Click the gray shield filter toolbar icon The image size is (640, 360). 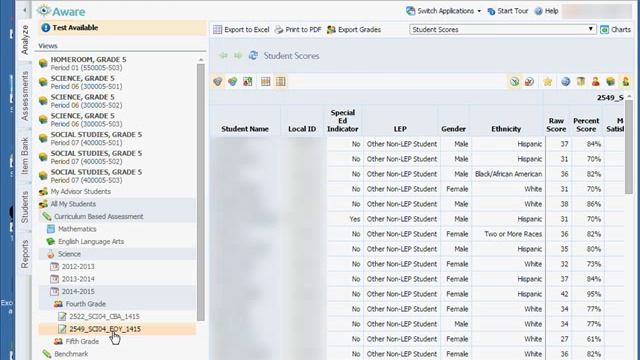pos(218,82)
